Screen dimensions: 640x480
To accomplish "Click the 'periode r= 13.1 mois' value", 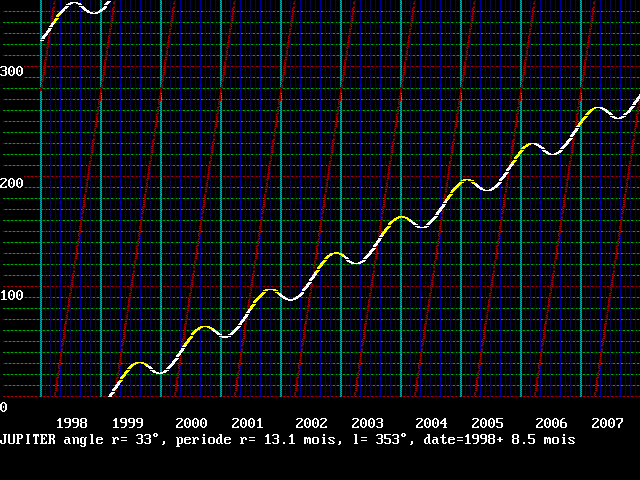I will [256, 440].
